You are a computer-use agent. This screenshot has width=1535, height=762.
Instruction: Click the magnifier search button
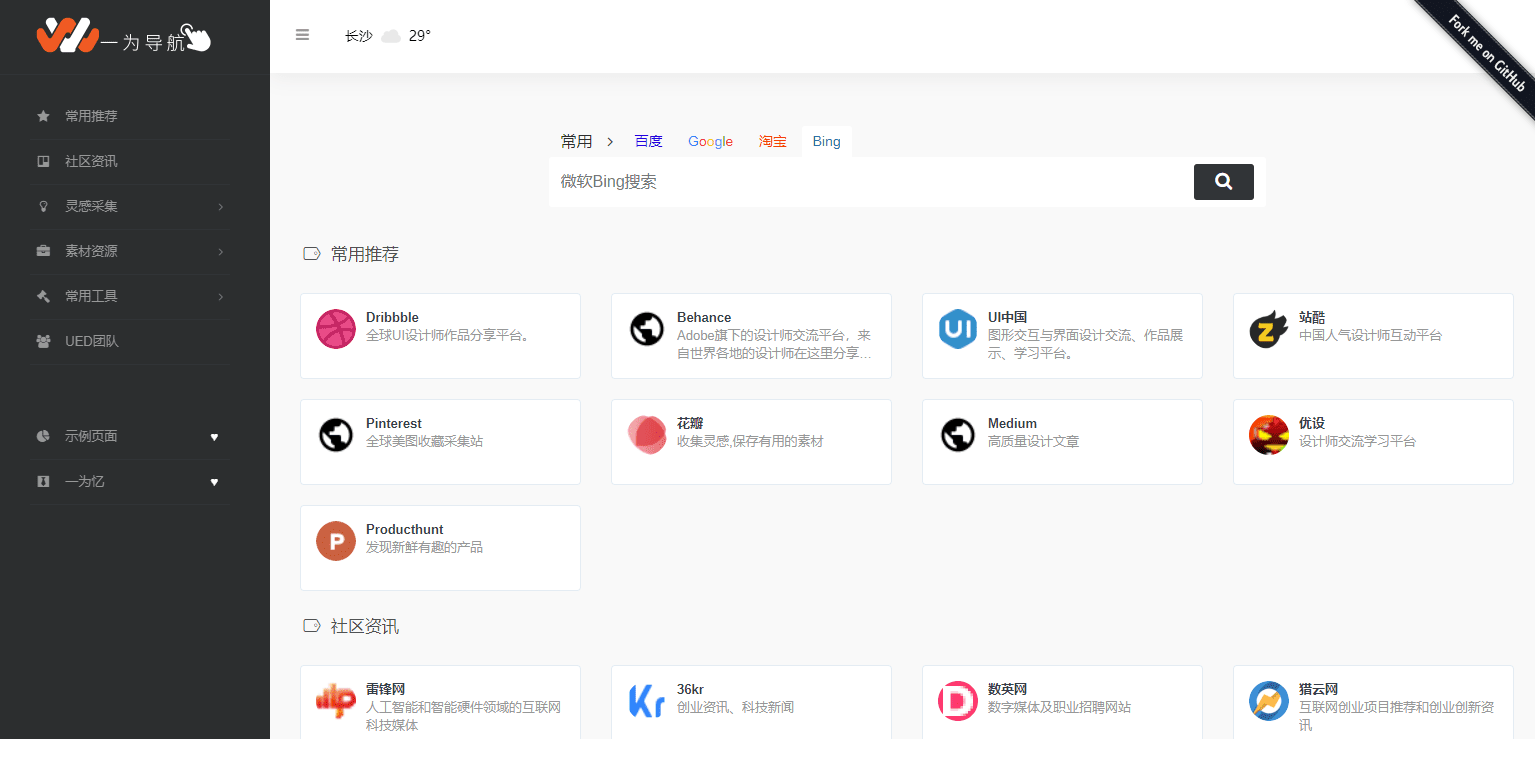(x=1223, y=182)
